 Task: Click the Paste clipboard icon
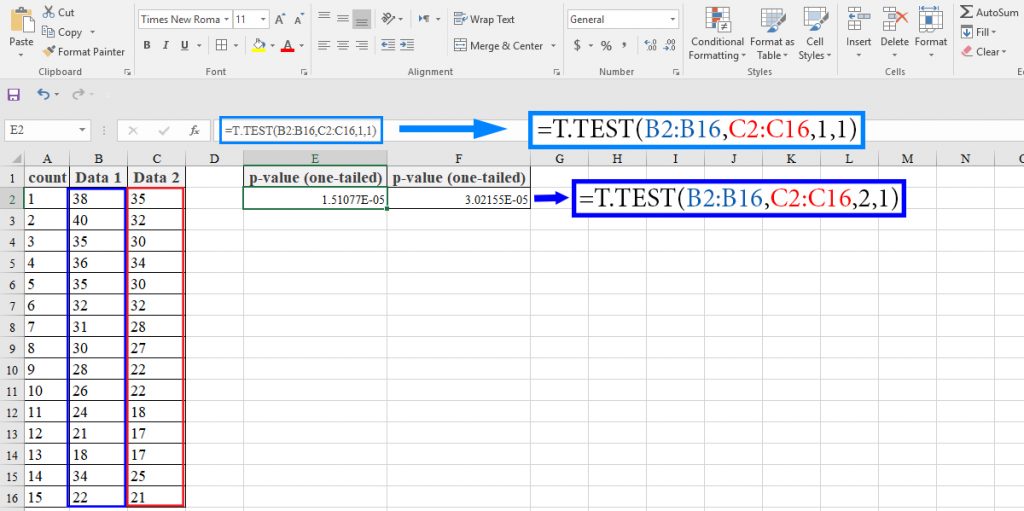(x=22, y=21)
